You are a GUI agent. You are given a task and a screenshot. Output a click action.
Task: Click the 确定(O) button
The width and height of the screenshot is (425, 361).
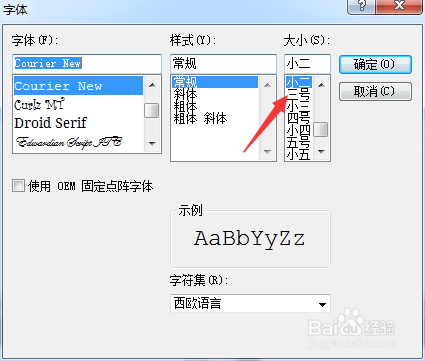click(x=375, y=64)
